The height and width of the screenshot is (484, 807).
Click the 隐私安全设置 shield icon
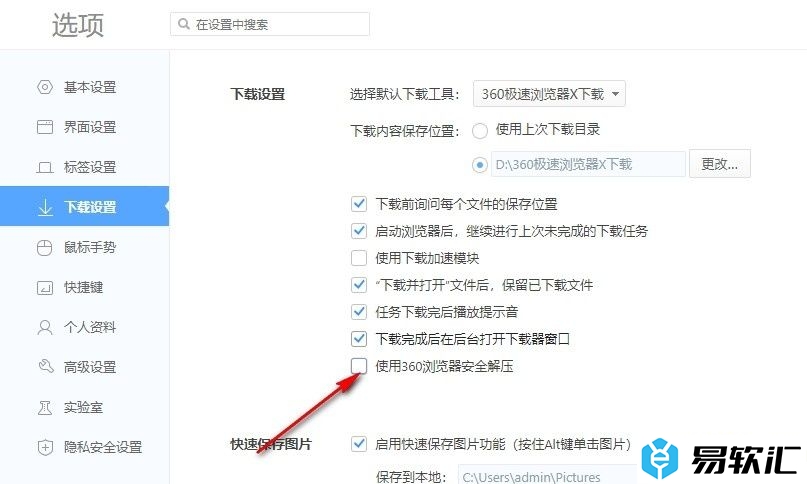click(45, 447)
